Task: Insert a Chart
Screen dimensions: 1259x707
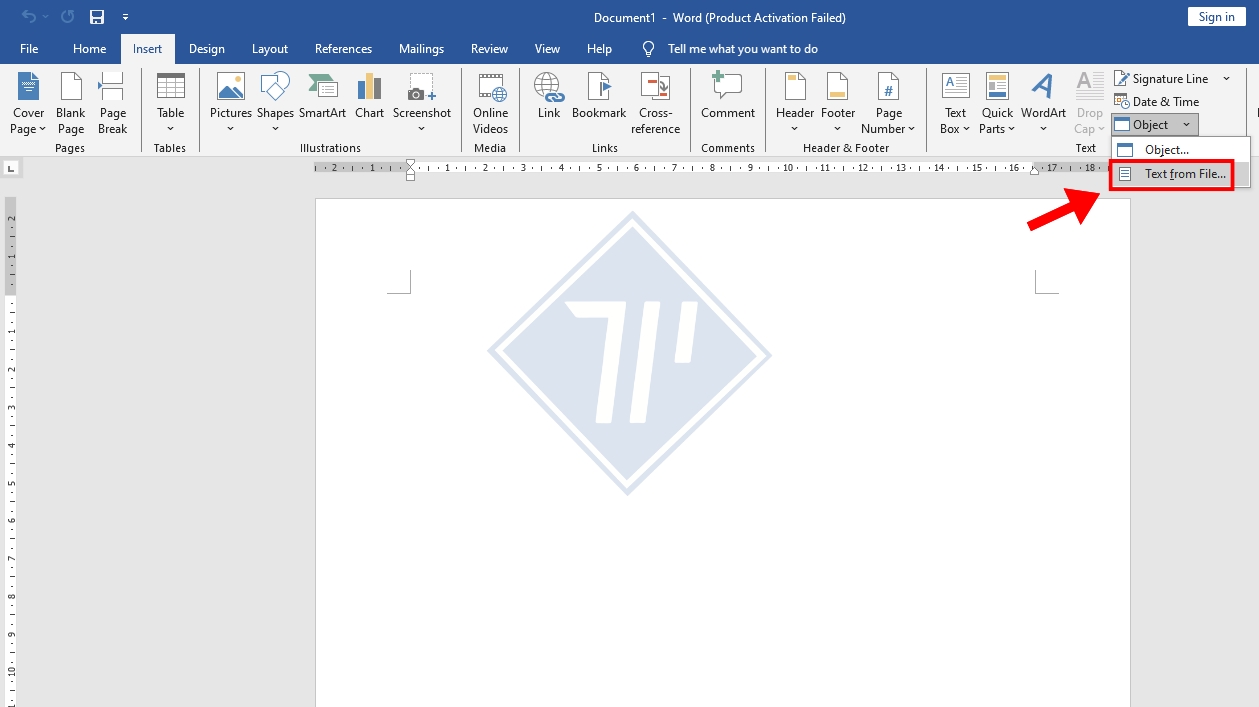Action: 369,96
